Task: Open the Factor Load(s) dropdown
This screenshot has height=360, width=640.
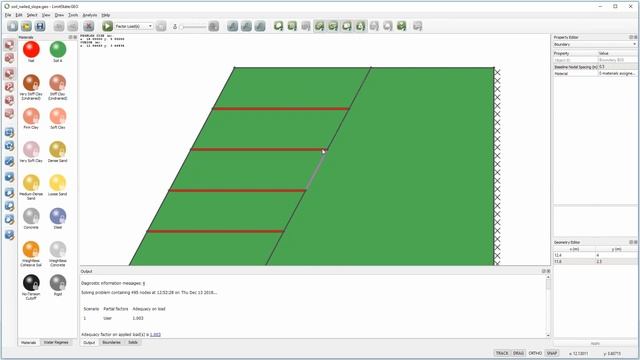Action: pyautogui.click(x=133, y=26)
